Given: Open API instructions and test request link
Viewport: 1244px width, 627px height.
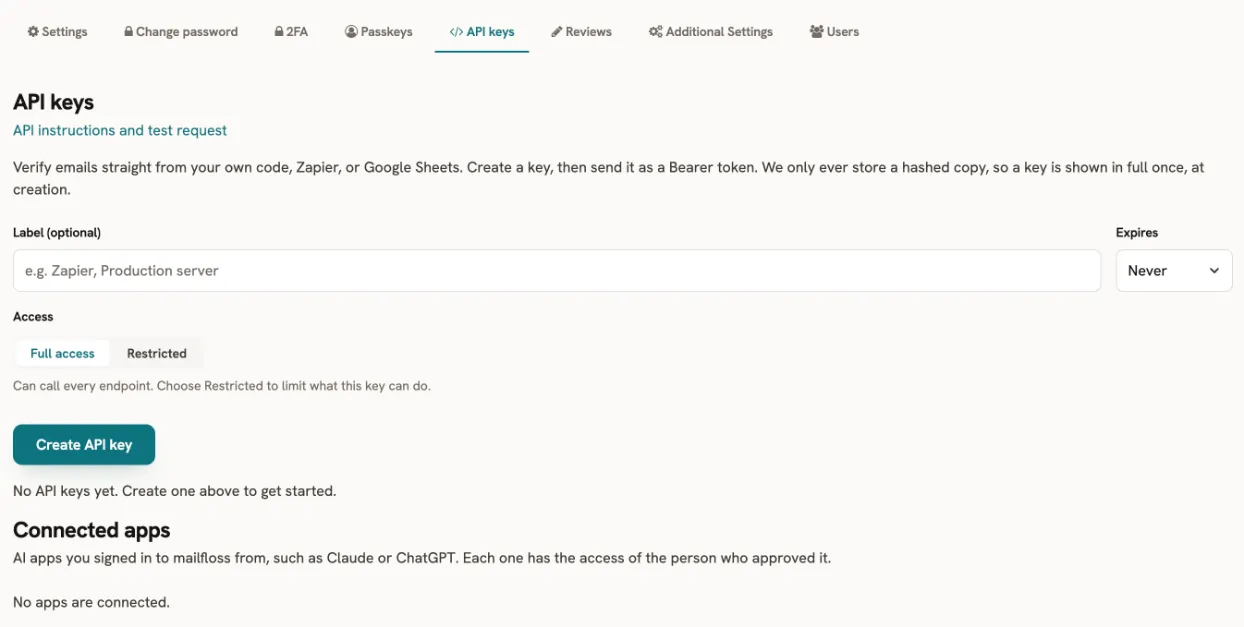Looking at the screenshot, I should 120,130.
